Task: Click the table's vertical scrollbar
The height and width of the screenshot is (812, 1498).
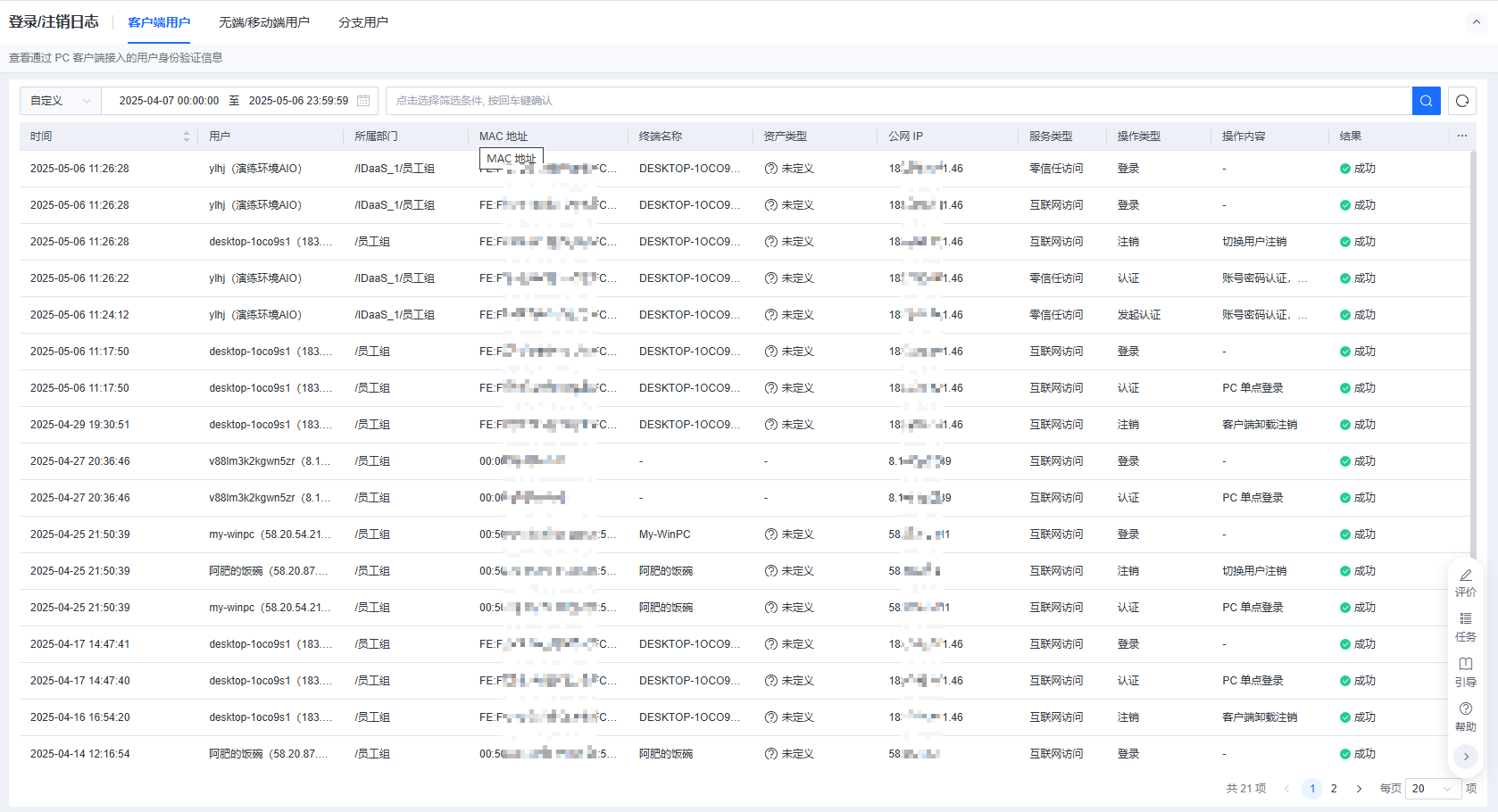Action: 1473,357
